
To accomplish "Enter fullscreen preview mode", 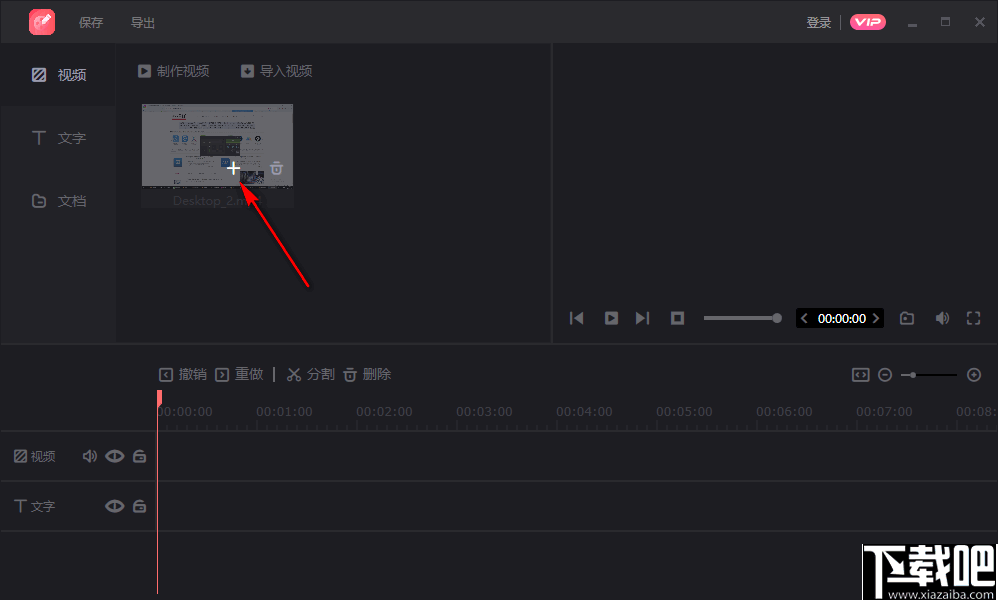I will pyautogui.click(x=974, y=318).
